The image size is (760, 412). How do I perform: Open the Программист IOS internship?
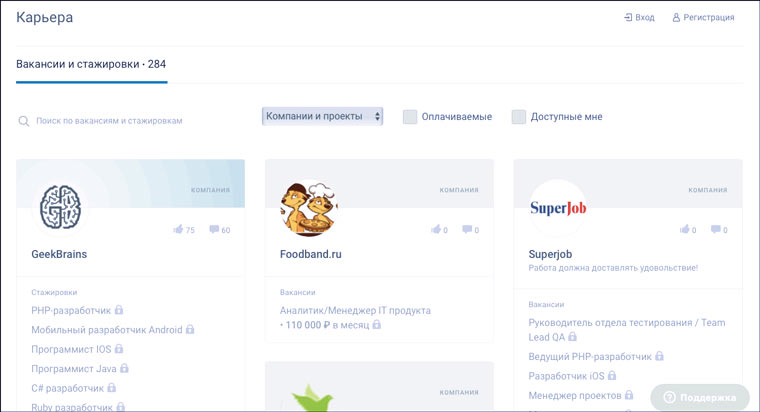pos(71,349)
